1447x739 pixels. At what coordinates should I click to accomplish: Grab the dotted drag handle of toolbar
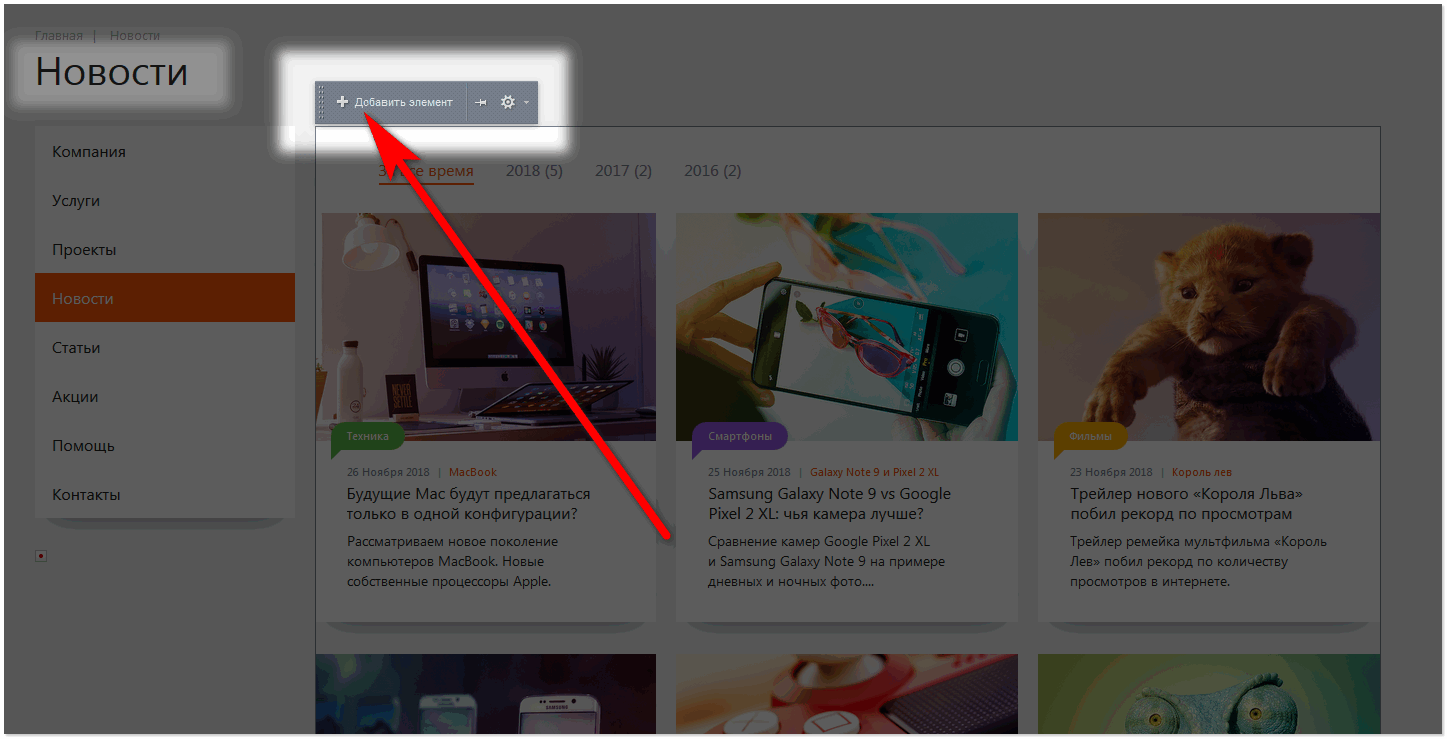[321, 102]
